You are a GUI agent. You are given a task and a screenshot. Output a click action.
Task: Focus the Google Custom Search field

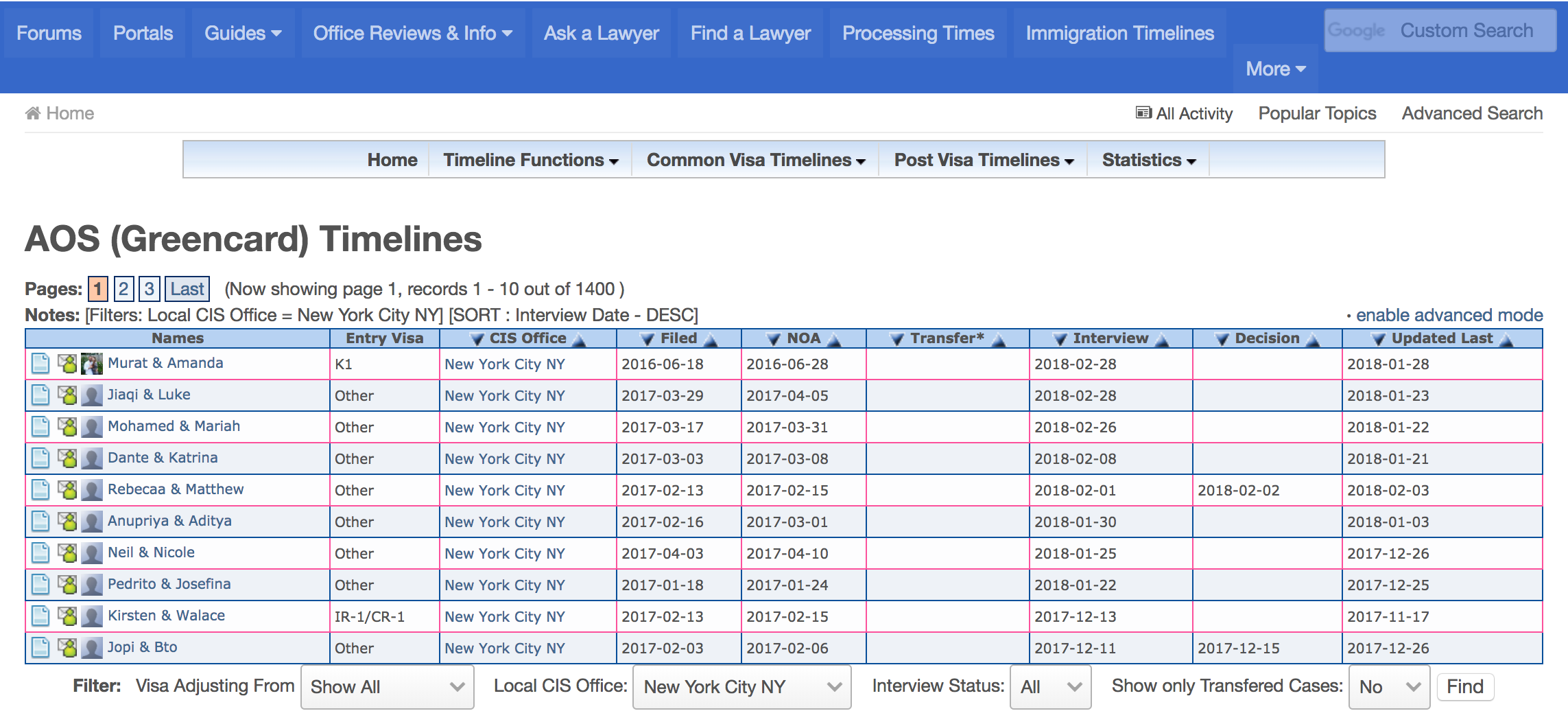1440,30
